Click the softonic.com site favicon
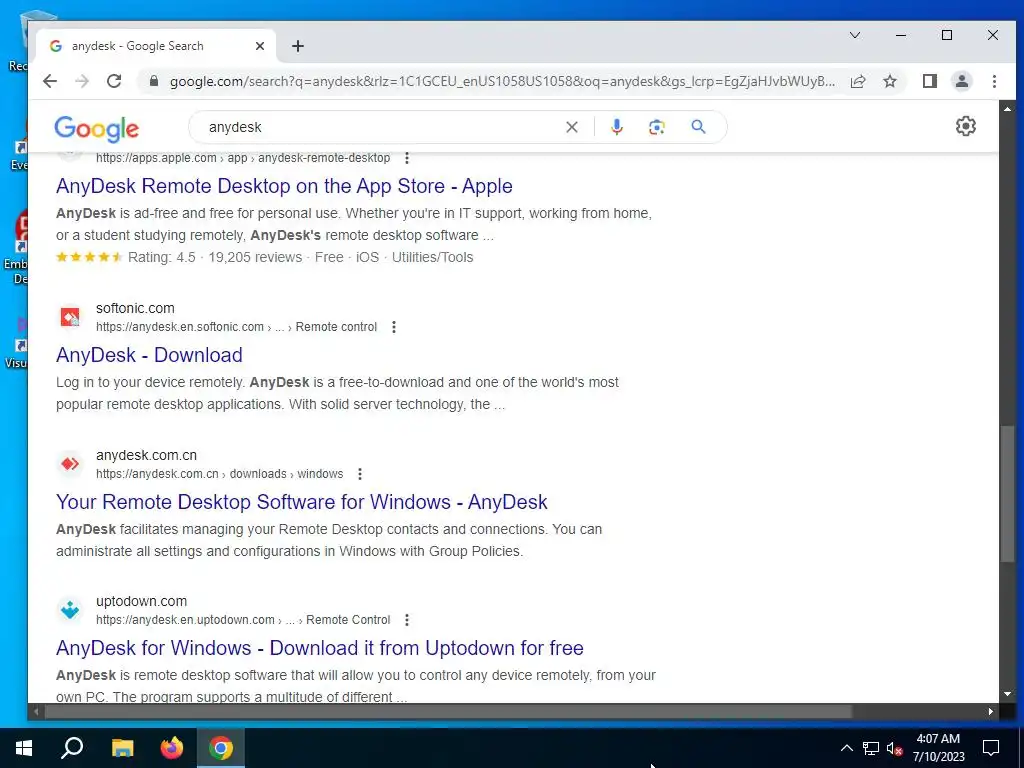The height and width of the screenshot is (768, 1024). coord(70,317)
